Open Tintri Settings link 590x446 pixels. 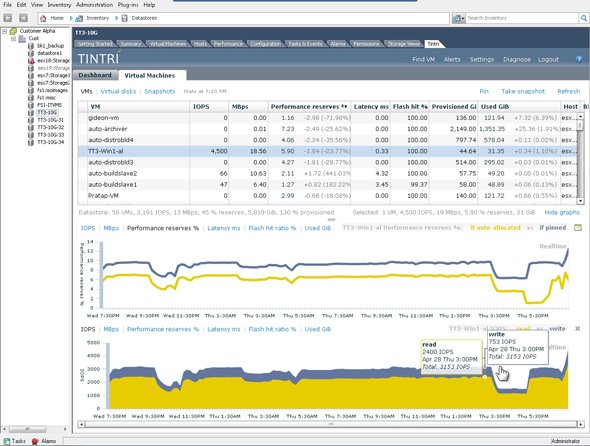(x=482, y=59)
